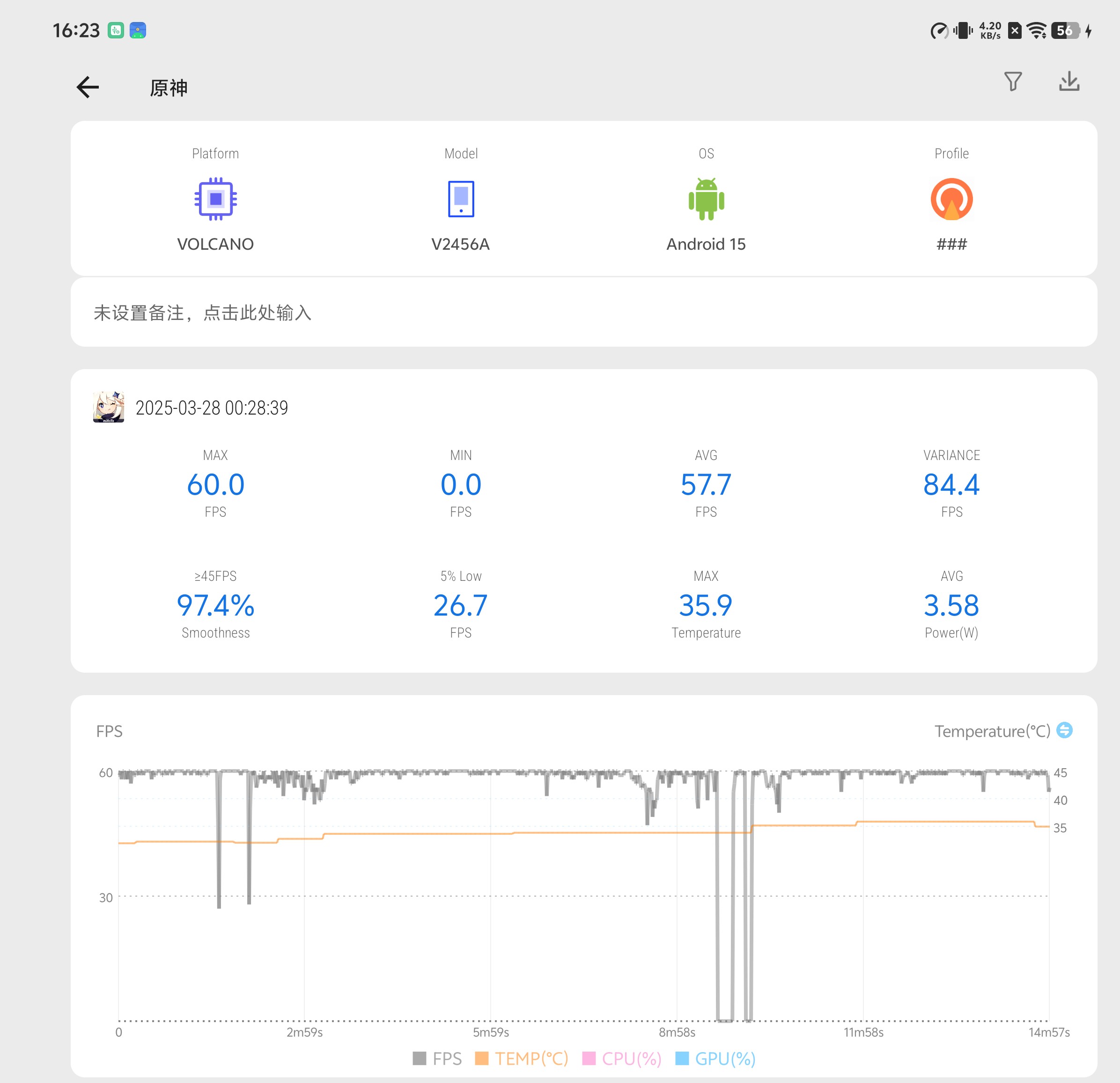Tap the AVG 57.7 FPS value
Screen dimensions: 1120x1083
click(706, 484)
